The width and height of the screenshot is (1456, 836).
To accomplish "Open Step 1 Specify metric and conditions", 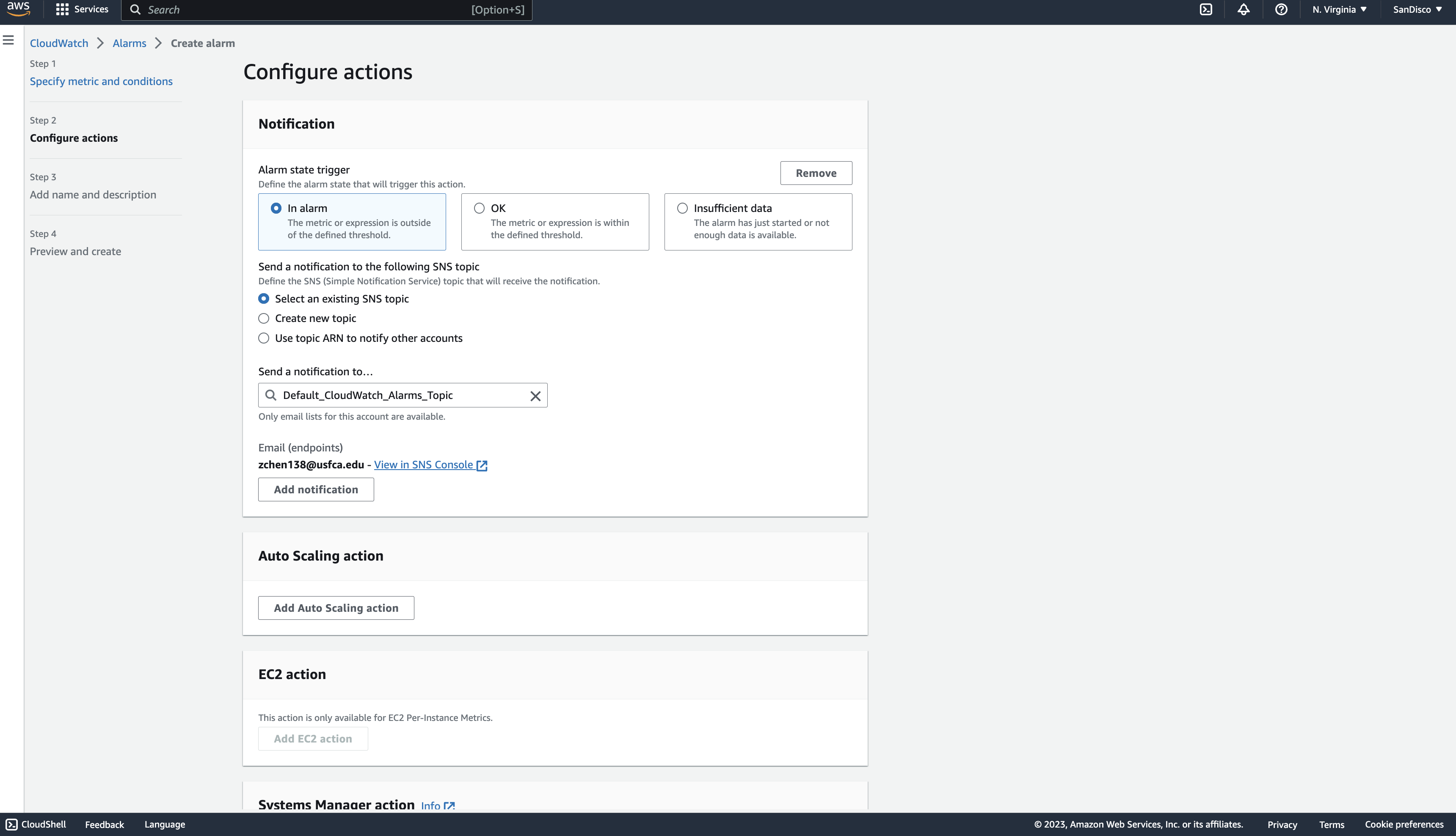I will click(x=101, y=82).
